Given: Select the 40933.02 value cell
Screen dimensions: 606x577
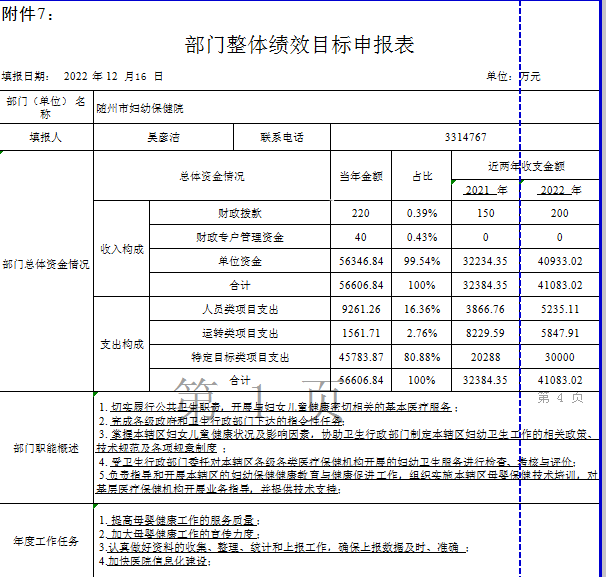Looking at the screenshot, I should (x=560, y=261).
